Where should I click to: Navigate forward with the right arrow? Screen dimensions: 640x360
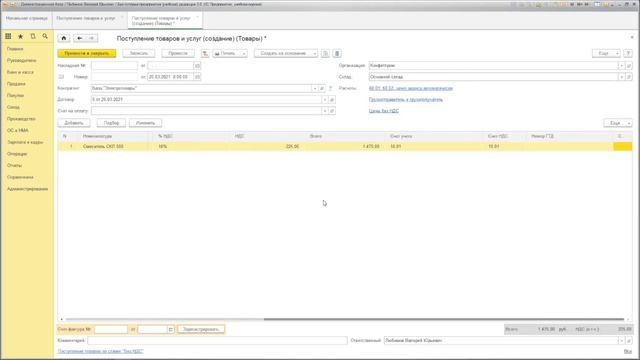click(91, 38)
